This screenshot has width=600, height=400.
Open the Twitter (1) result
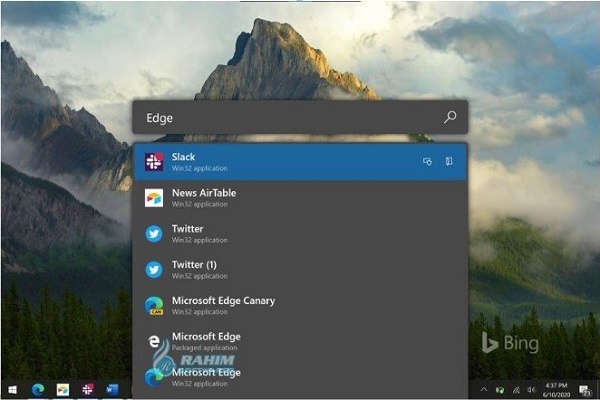click(x=300, y=269)
